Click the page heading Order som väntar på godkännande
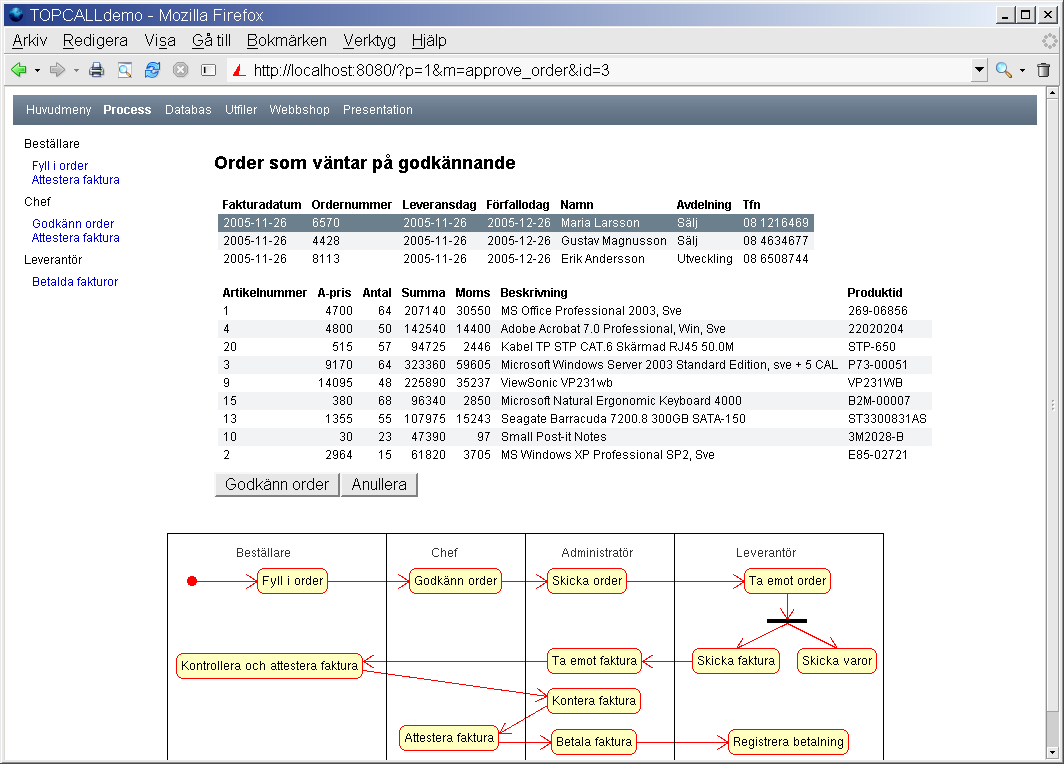Screen dimensions: 1064x764 pyautogui.click(x=364, y=163)
